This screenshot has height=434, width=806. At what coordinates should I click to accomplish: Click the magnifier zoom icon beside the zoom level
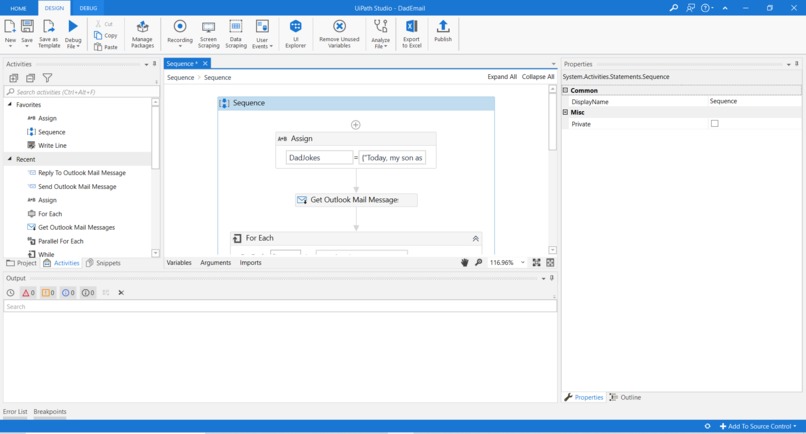pos(479,262)
